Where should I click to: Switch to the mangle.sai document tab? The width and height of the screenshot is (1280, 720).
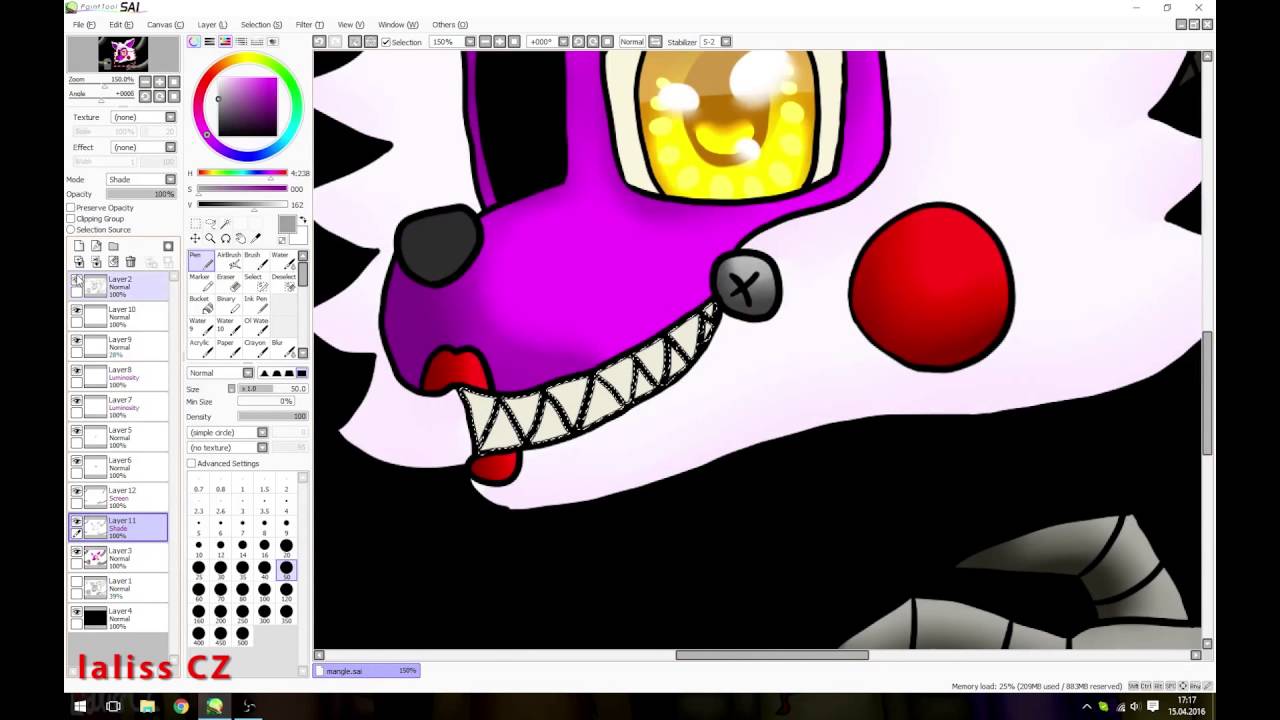(x=367, y=671)
